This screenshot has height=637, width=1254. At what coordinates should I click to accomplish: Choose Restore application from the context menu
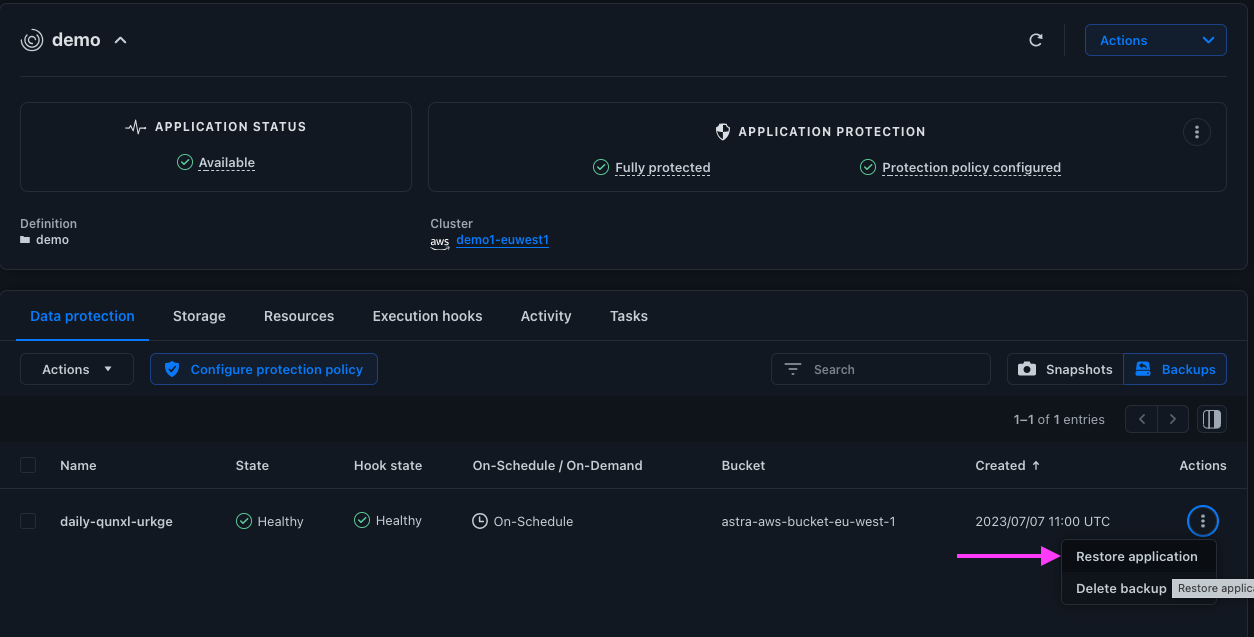1139,556
